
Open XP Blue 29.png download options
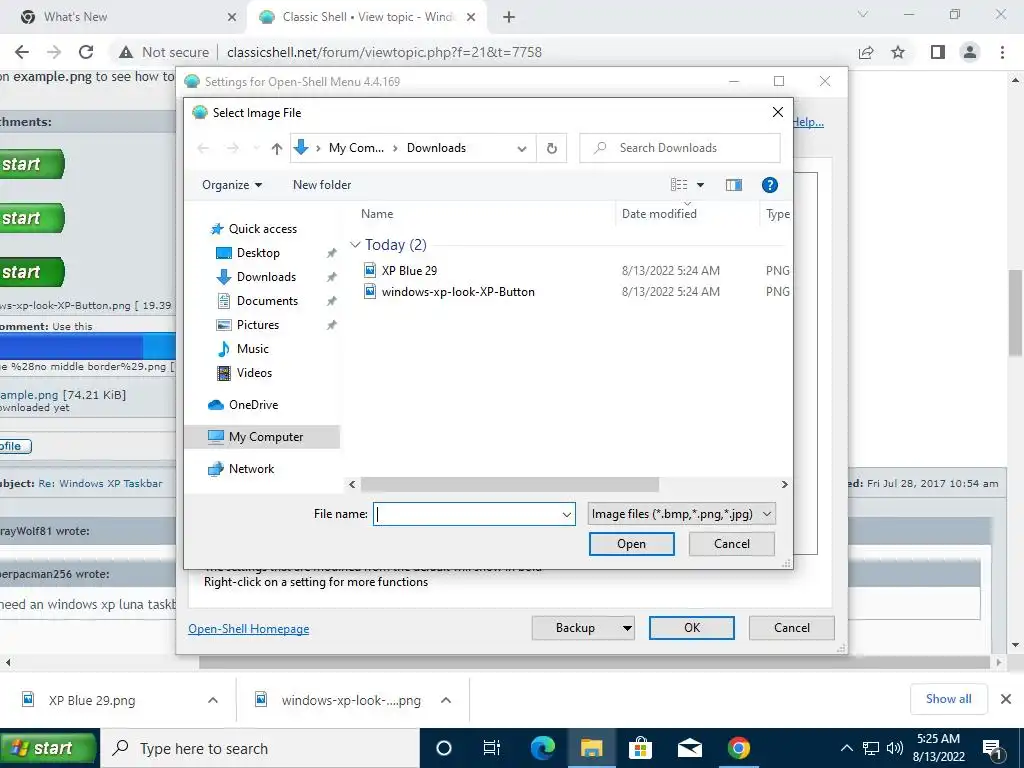point(213,700)
